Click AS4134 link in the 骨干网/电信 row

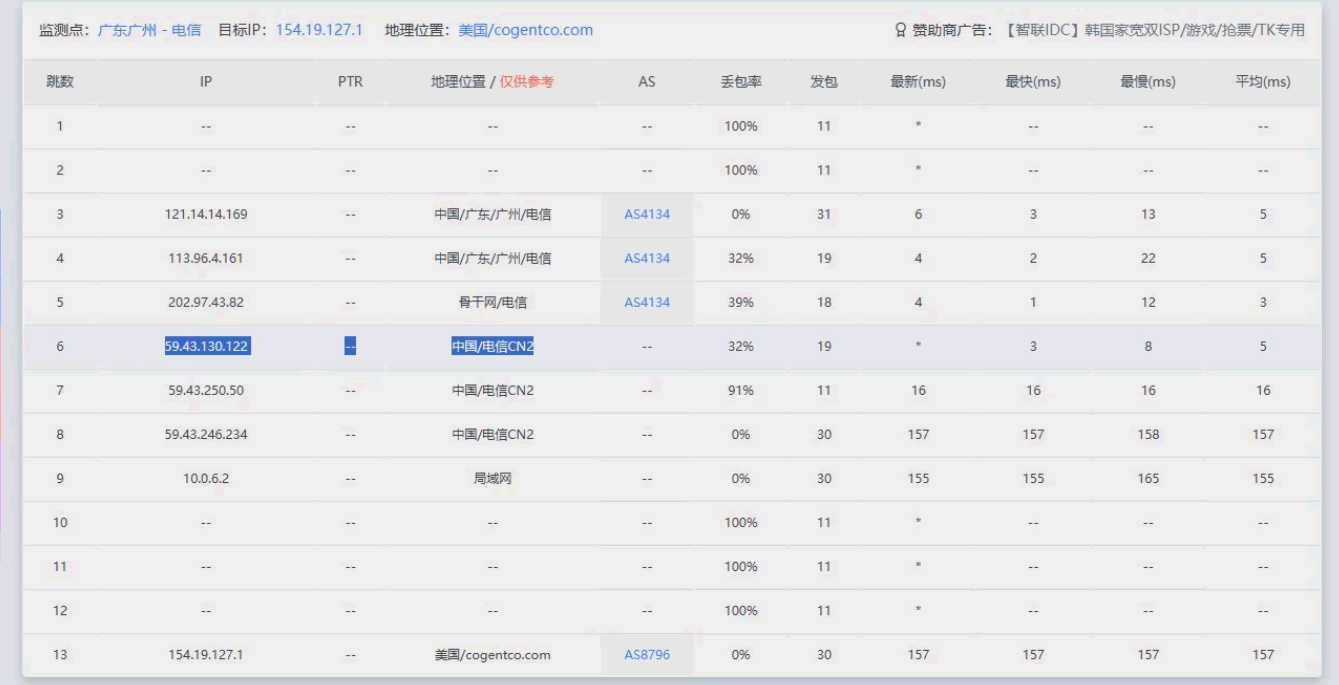pos(646,302)
